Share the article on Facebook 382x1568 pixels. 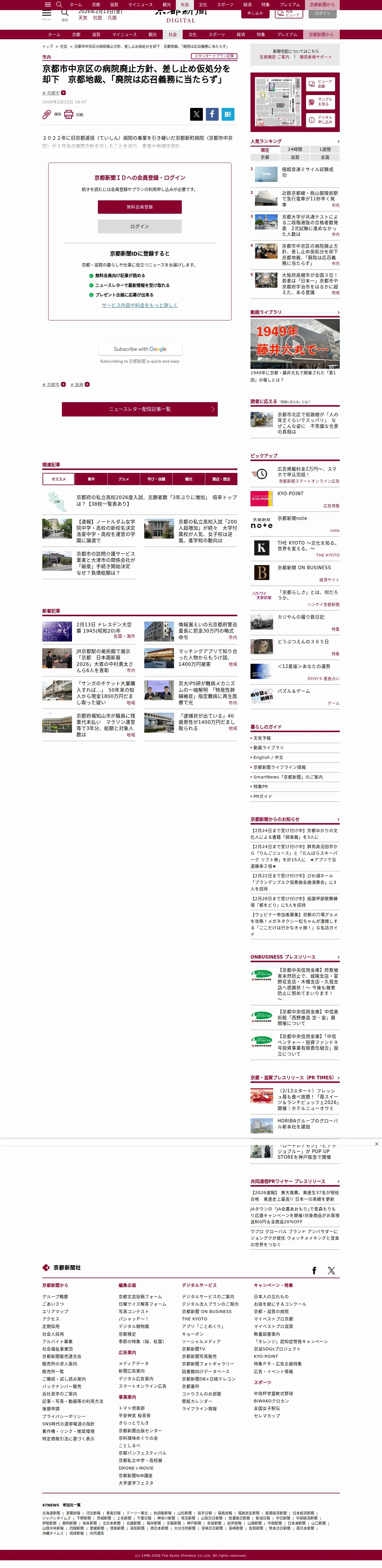(x=212, y=114)
